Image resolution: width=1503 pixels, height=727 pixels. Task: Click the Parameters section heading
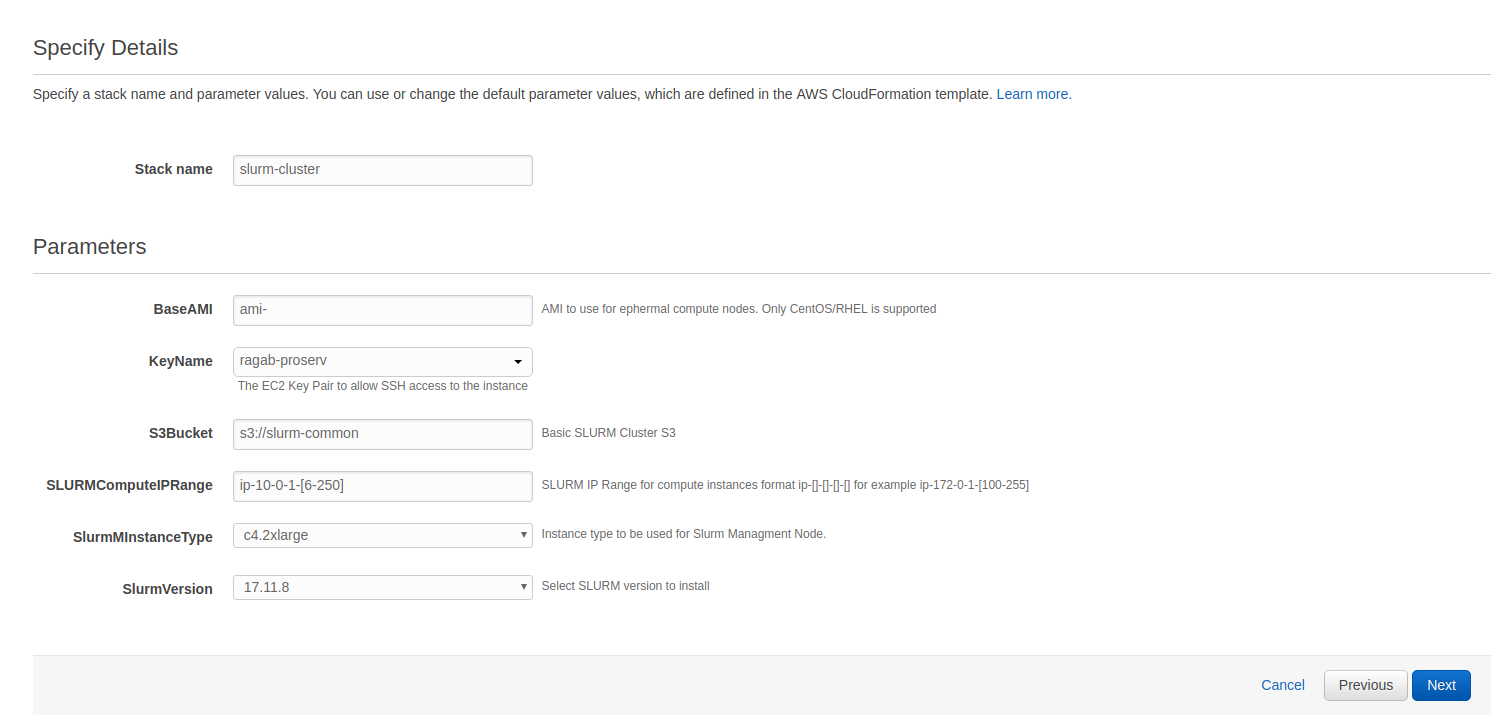[x=89, y=247]
